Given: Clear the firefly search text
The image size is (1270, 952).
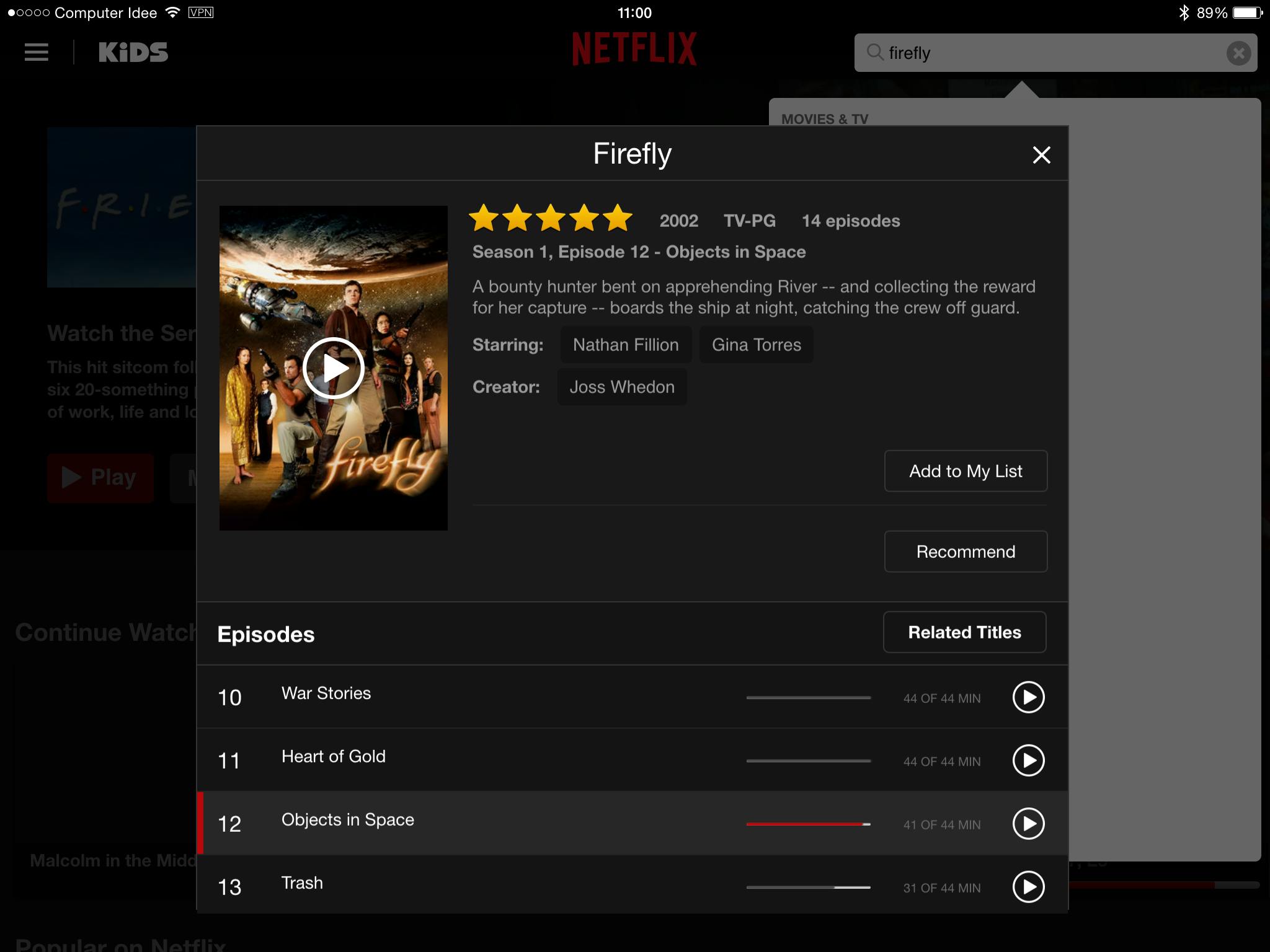Looking at the screenshot, I should (1238, 53).
